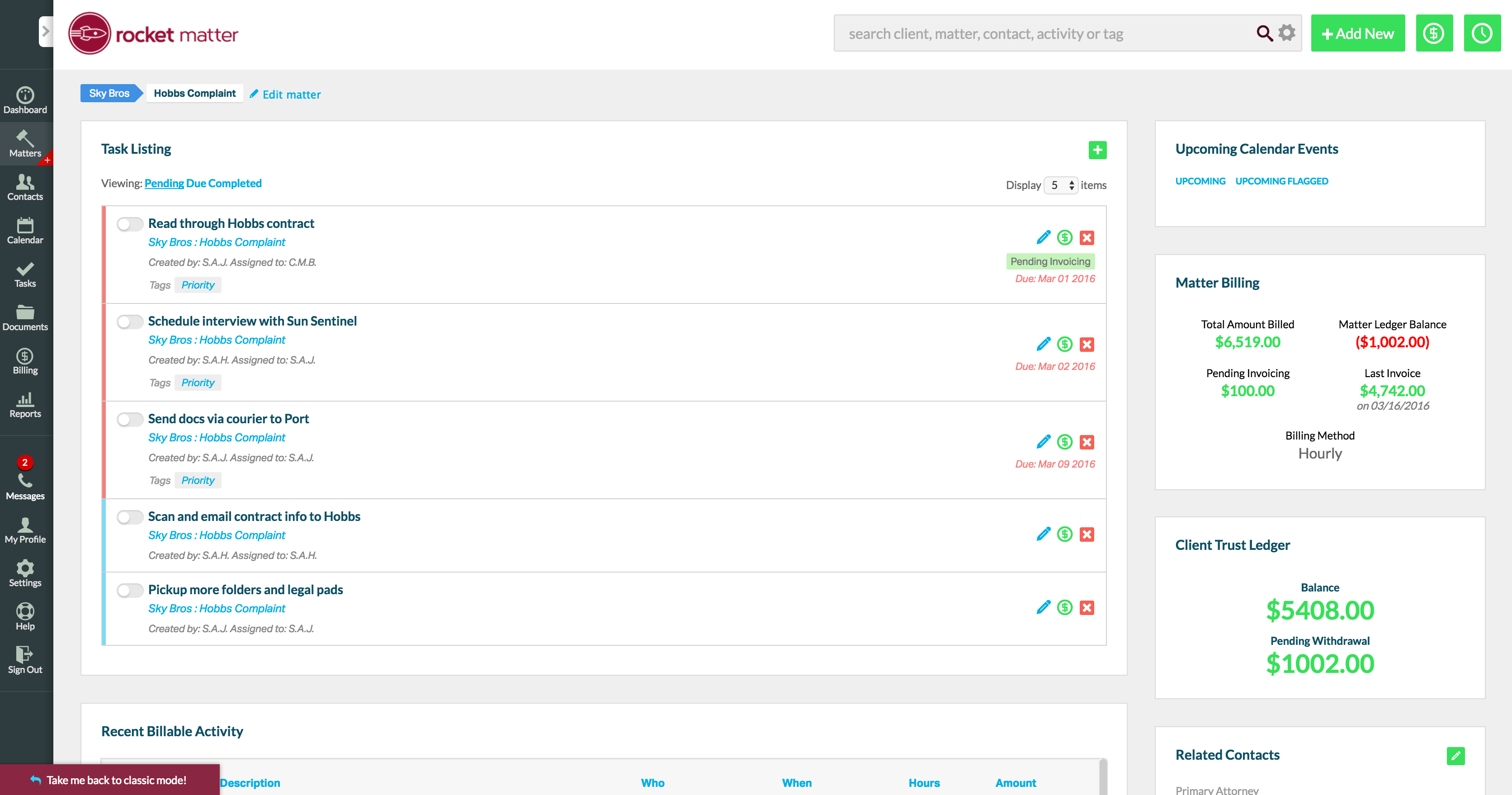Delete the Schedule interview with Sun Sentinel task
Screen dimensions: 1512x795
click(x=1087, y=344)
